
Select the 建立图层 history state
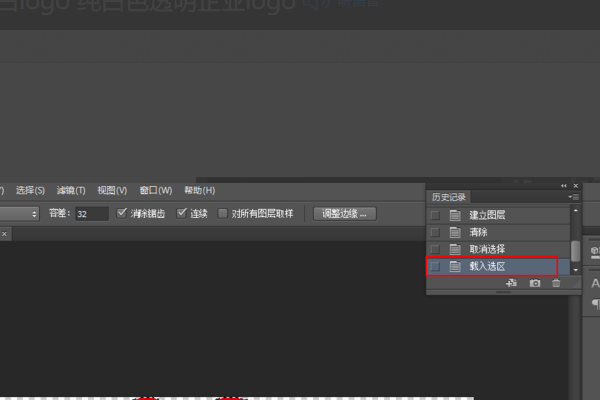[x=499, y=215]
